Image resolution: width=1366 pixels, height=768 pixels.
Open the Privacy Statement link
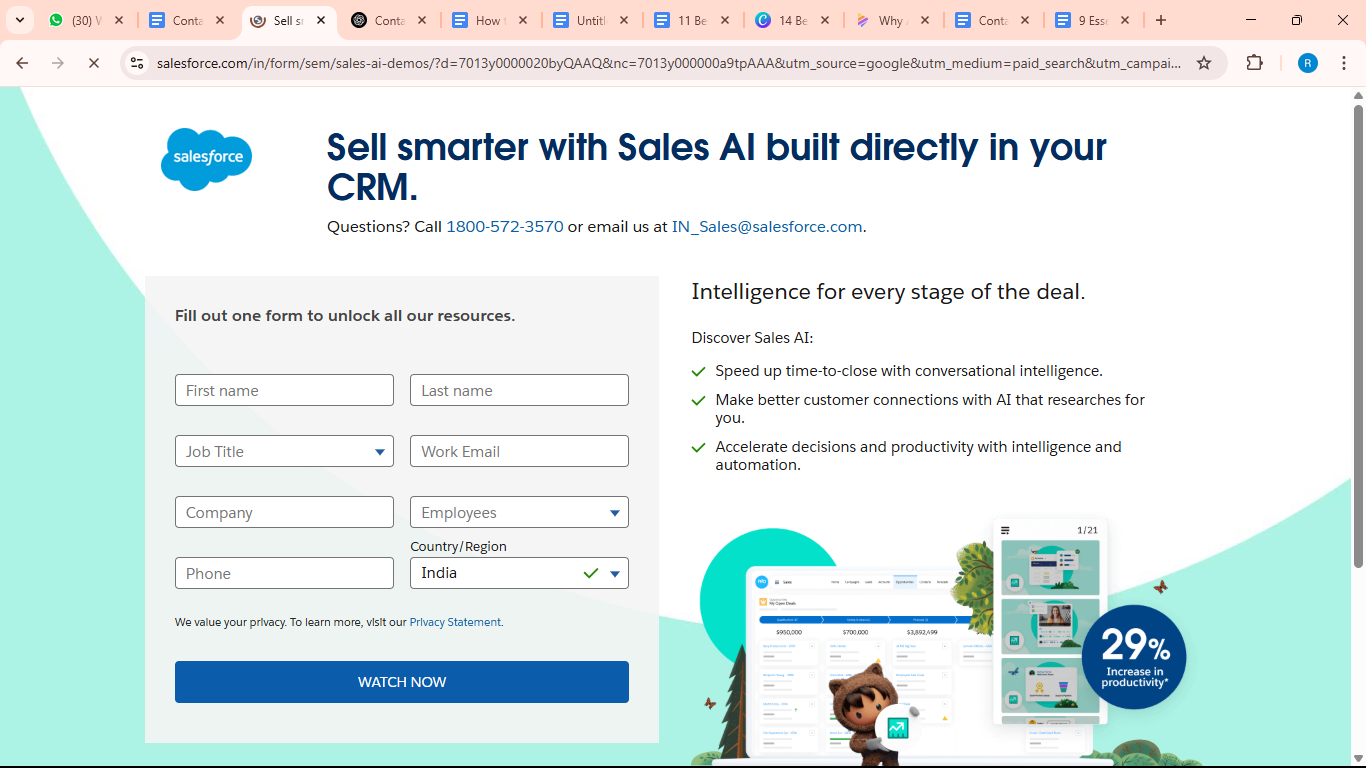pyautogui.click(x=454, y=621)
